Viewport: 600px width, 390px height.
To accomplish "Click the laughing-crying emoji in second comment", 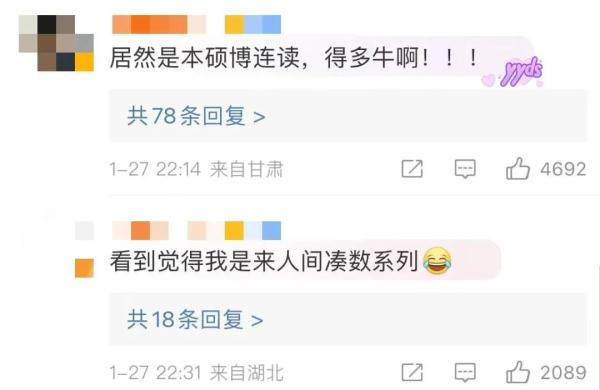I will click(437, 261).
